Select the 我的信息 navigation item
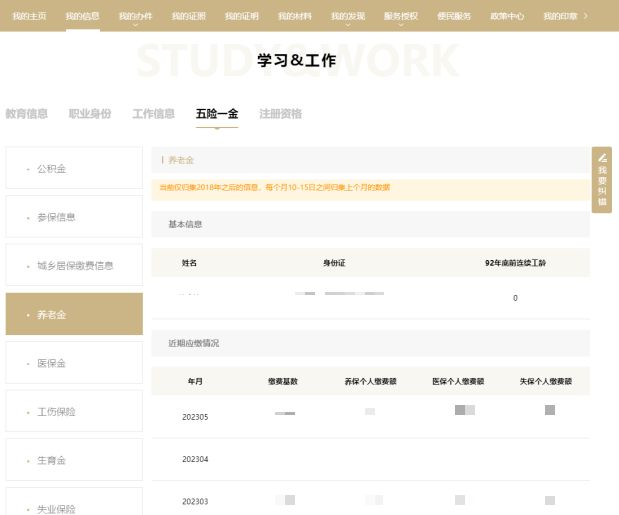The image size is (619, 515). [83, 16]
